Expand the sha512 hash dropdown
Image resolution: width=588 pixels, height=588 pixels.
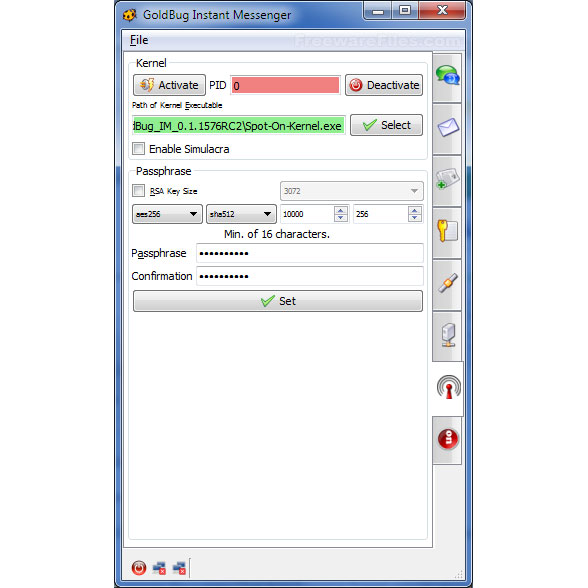[241, 214]
